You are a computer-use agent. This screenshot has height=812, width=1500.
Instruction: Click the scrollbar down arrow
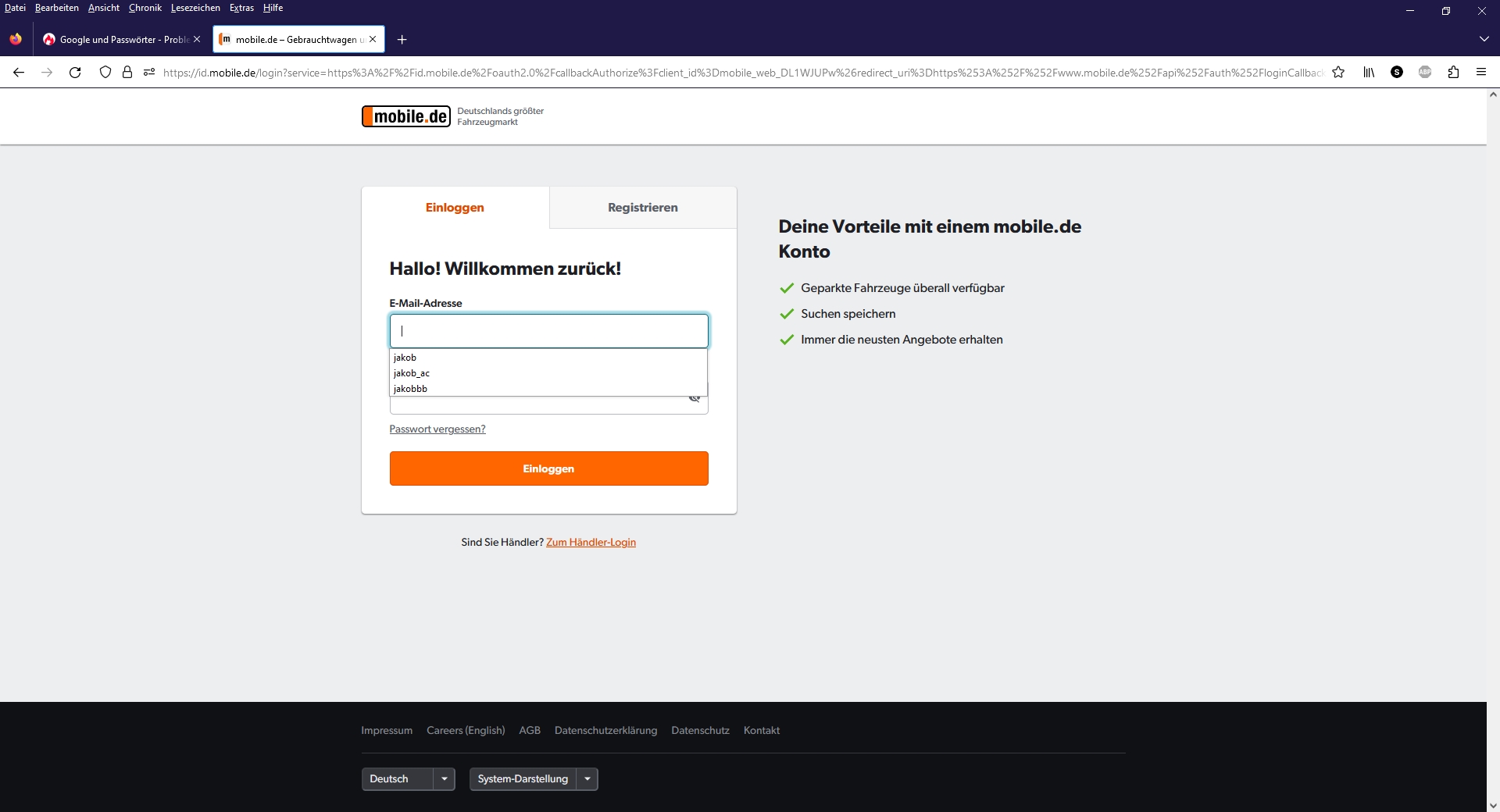point(1493,805)
